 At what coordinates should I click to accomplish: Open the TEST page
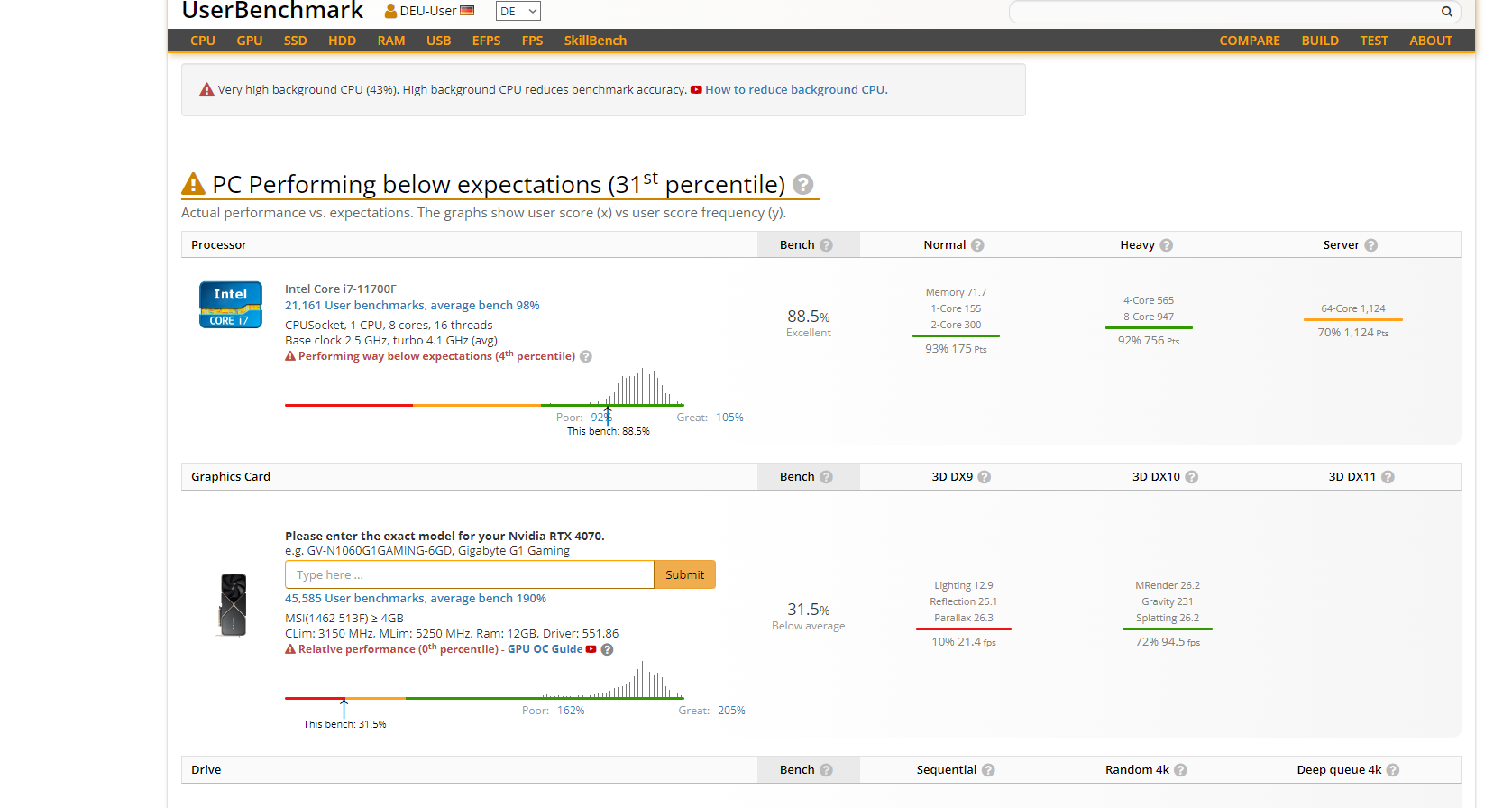point(1374,41)
